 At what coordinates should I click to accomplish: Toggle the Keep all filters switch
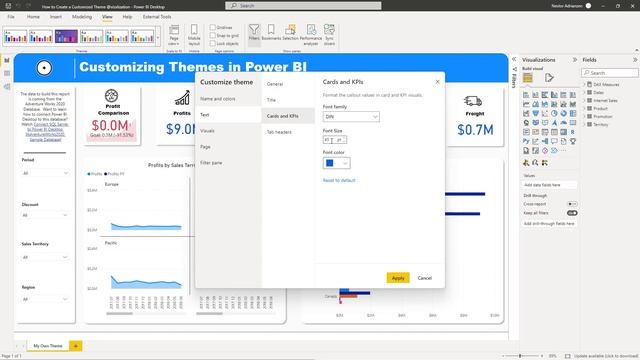point(572,213)
